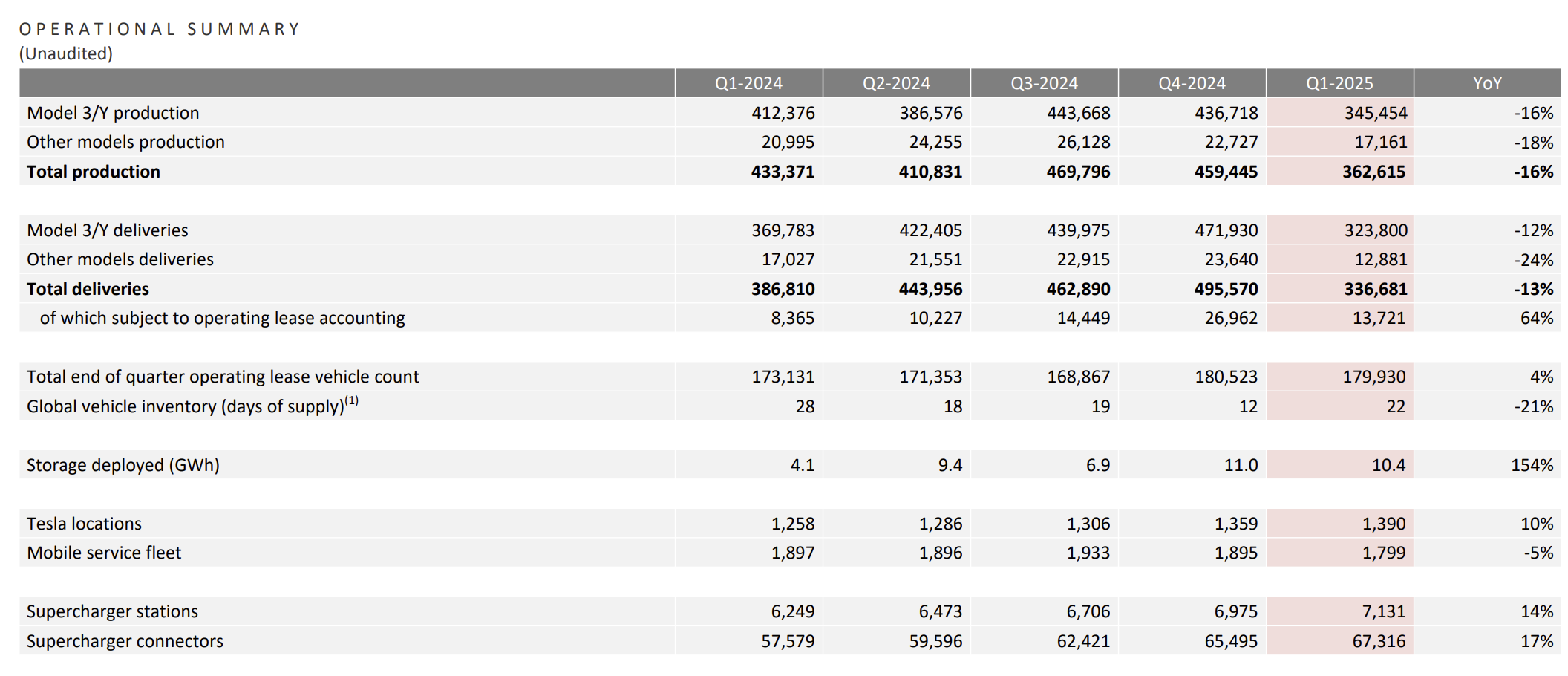
Task: Select the 24,255 other models value
Action: tap(935, 142)
